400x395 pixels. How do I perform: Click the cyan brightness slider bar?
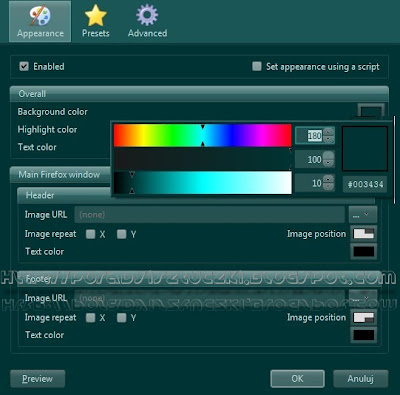tap(203, 183)
